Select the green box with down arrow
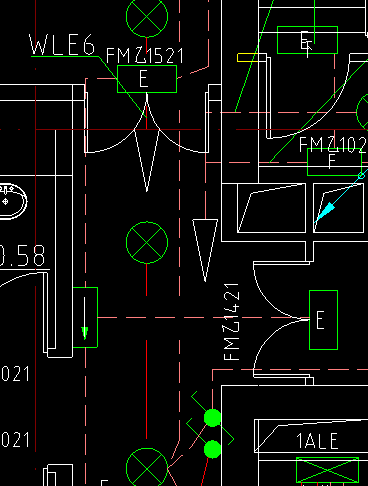 (x=85, y=317)
